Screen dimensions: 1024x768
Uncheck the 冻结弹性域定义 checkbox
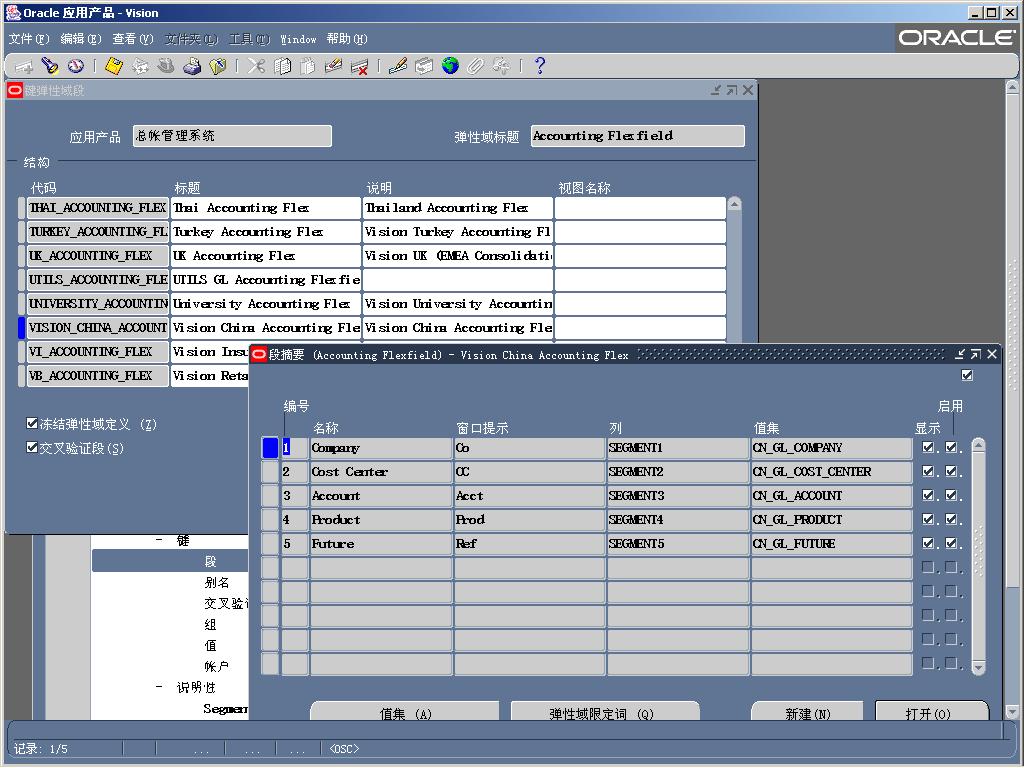(32, 424)
